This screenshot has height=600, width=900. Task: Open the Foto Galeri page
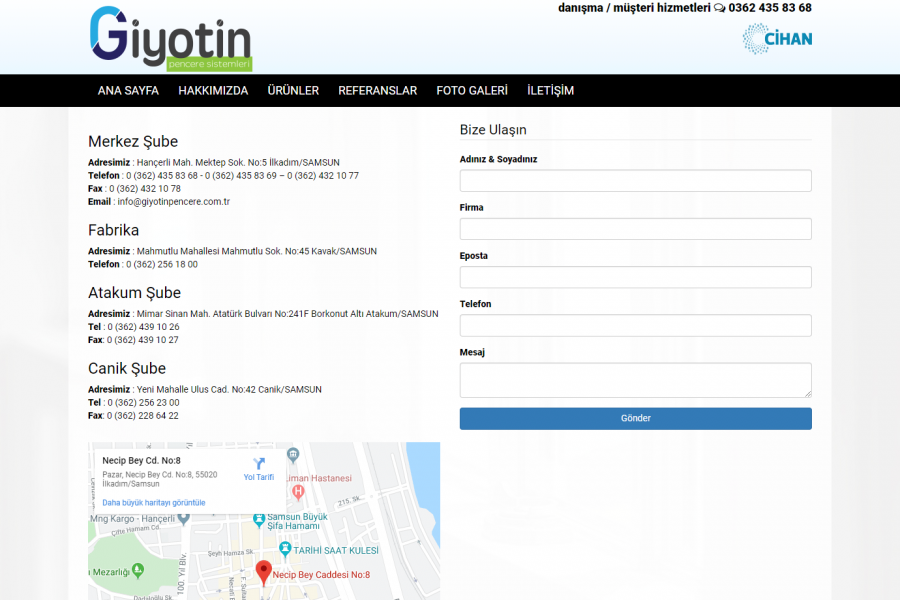click(x=472, y=90)
